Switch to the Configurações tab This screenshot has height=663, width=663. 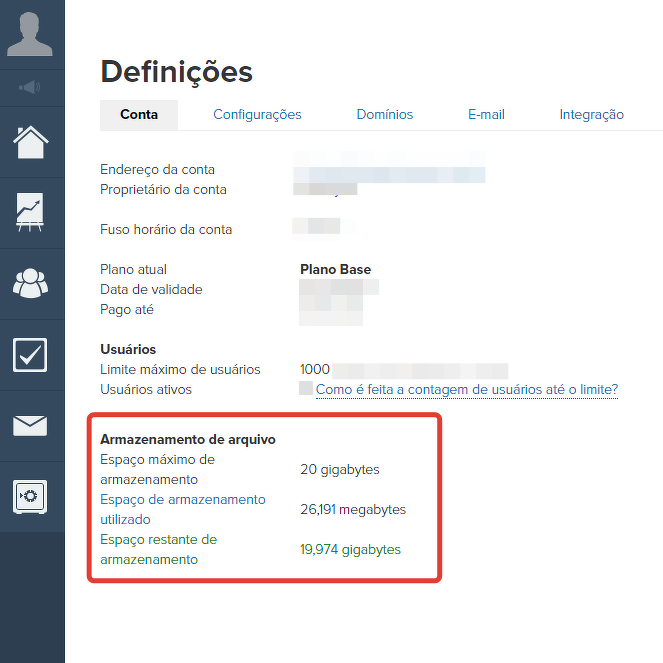[x=257, y=115]
